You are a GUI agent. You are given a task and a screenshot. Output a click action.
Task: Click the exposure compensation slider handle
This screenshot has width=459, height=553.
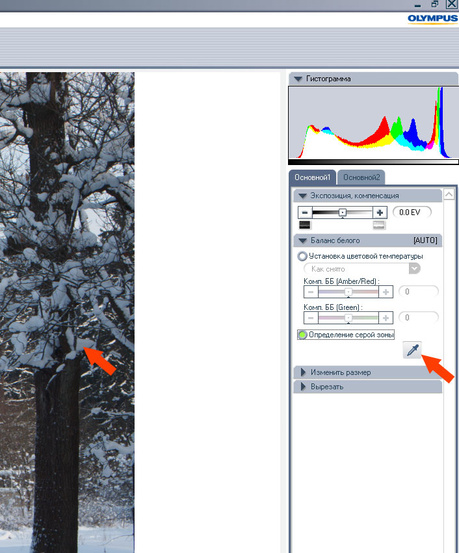tap(342, 212)
